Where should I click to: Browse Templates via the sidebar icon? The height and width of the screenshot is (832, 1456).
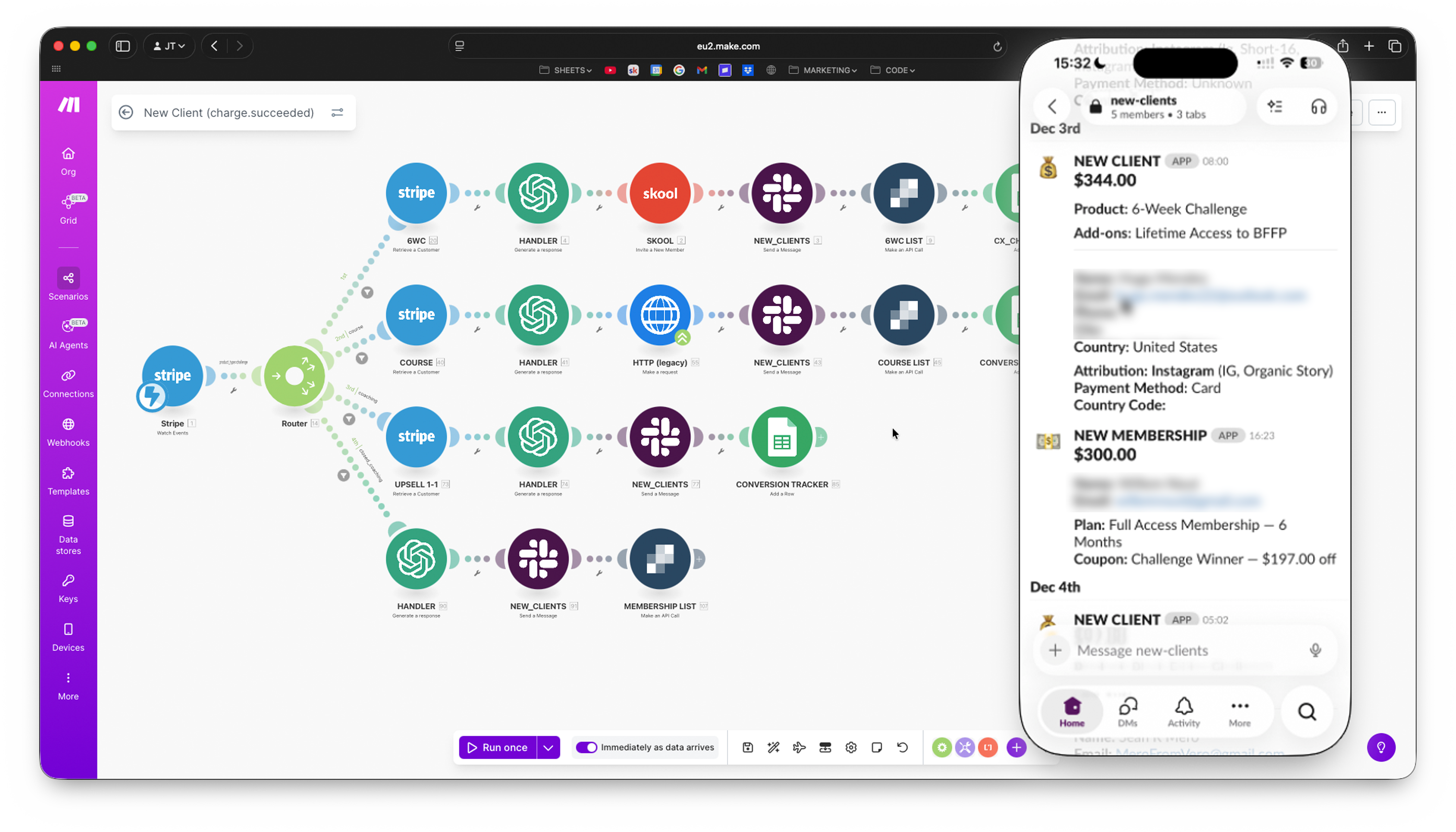click(x=68, y=481)
